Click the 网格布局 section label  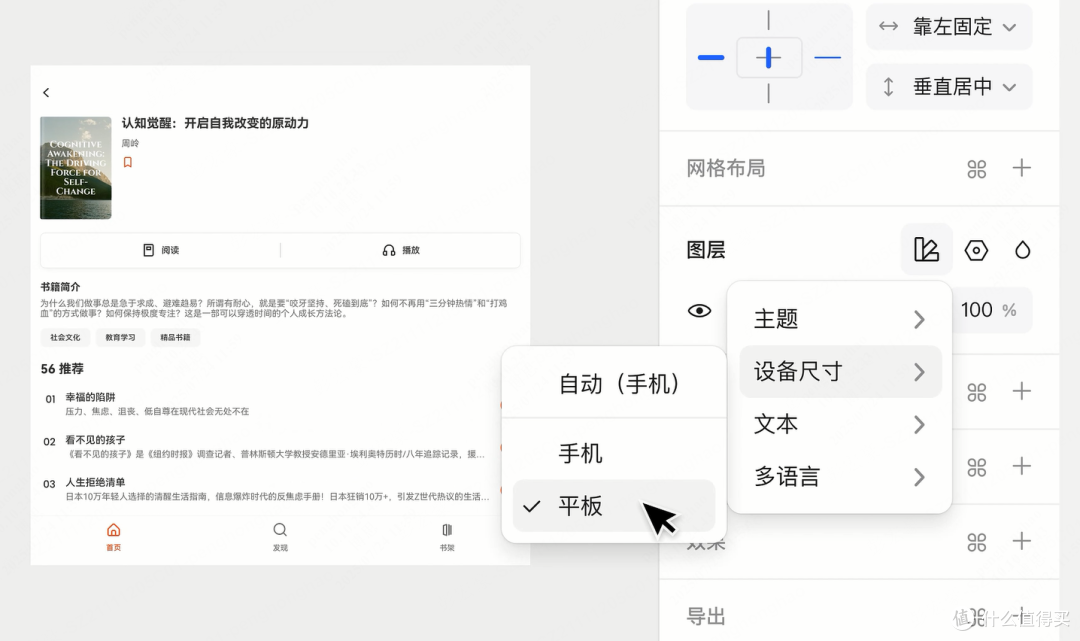(725, 168)
